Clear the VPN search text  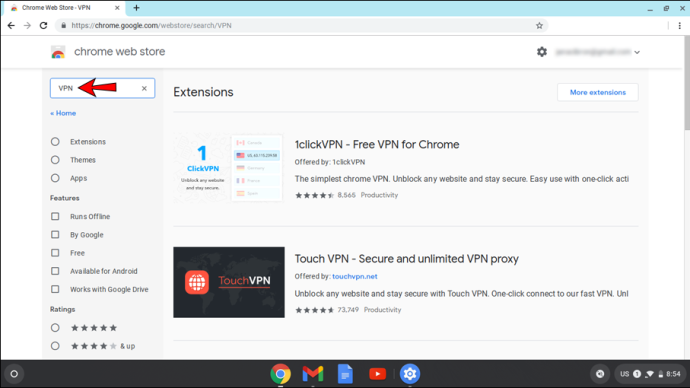[144, 88]
